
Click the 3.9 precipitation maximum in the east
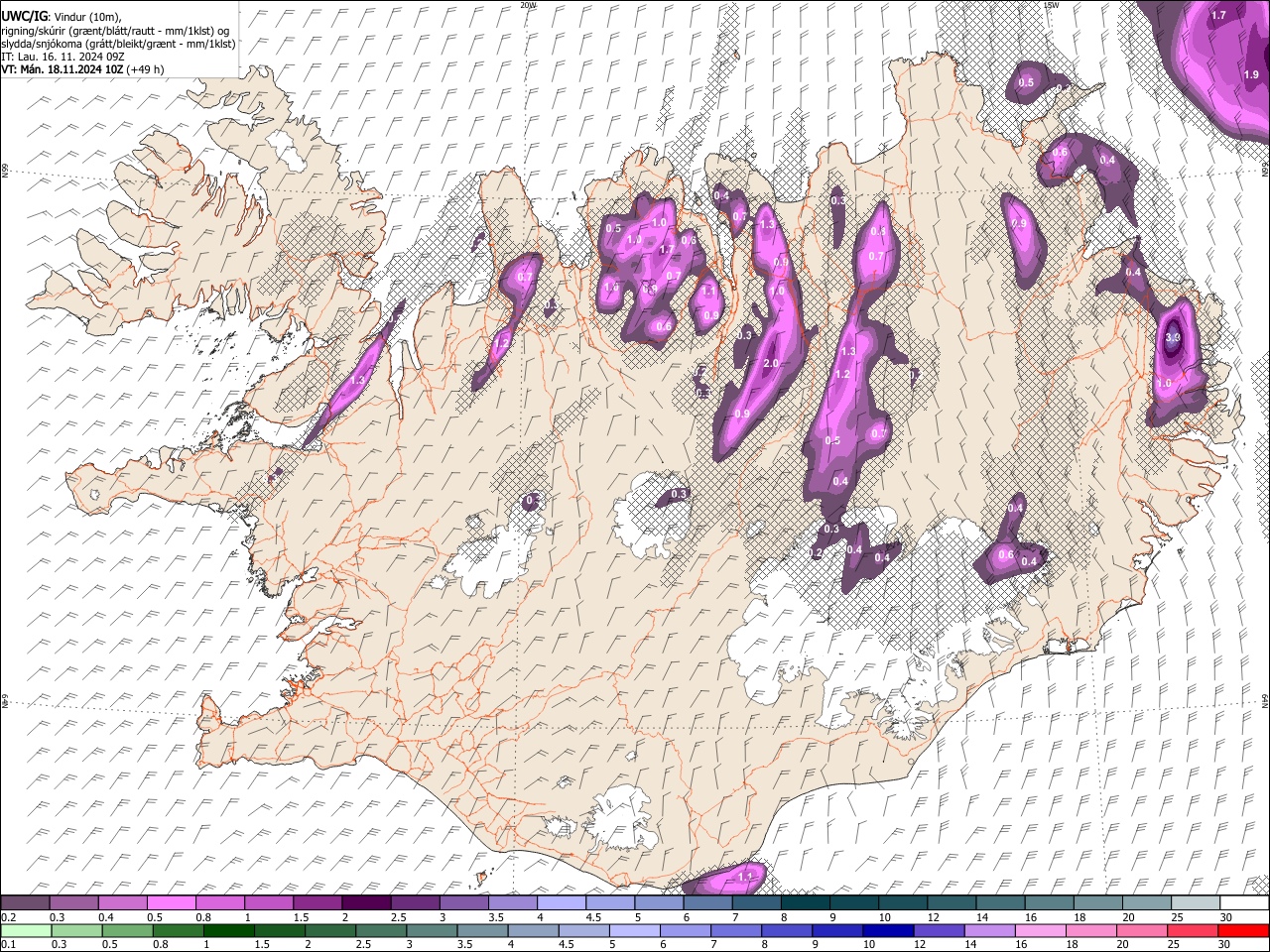point(1172,338)
